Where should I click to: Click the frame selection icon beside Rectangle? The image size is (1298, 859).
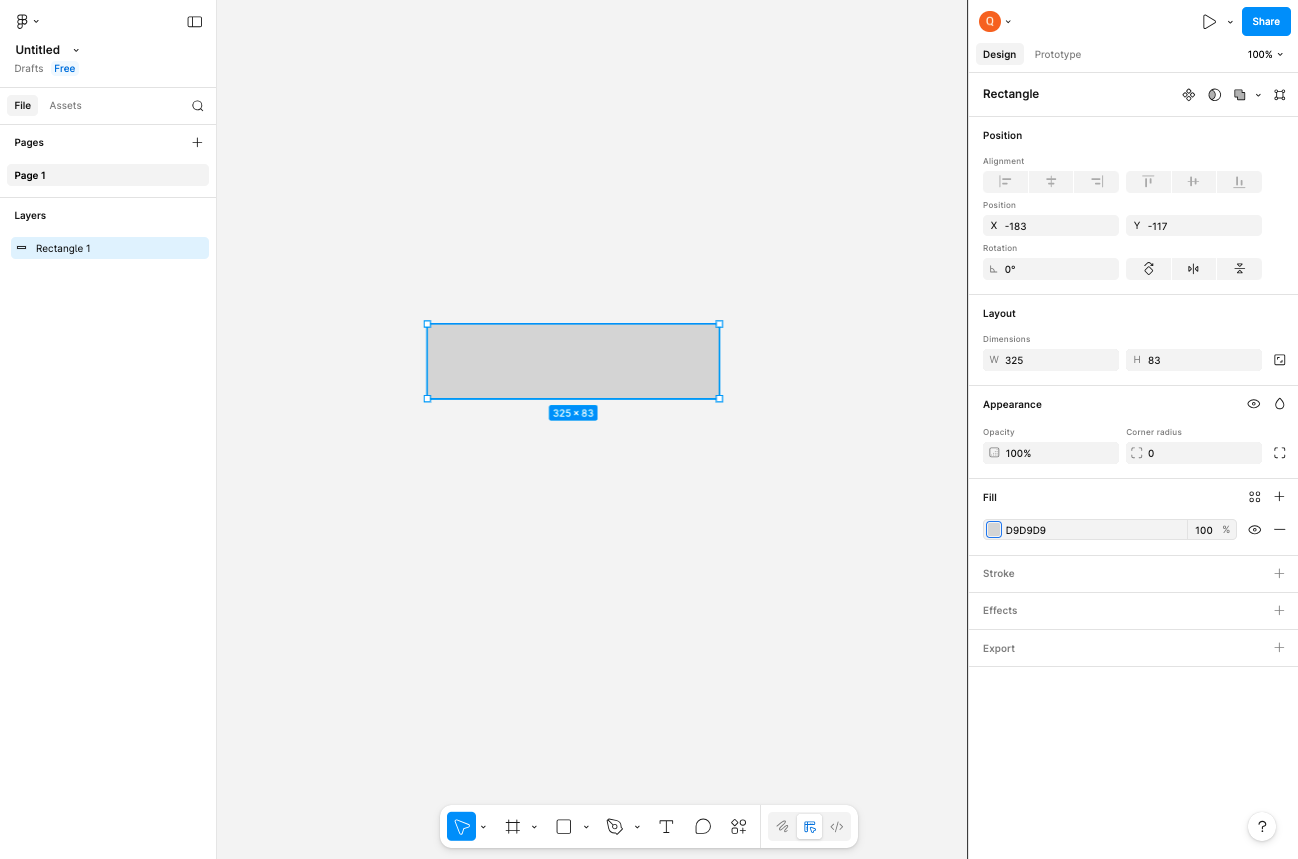point(1280,95)
